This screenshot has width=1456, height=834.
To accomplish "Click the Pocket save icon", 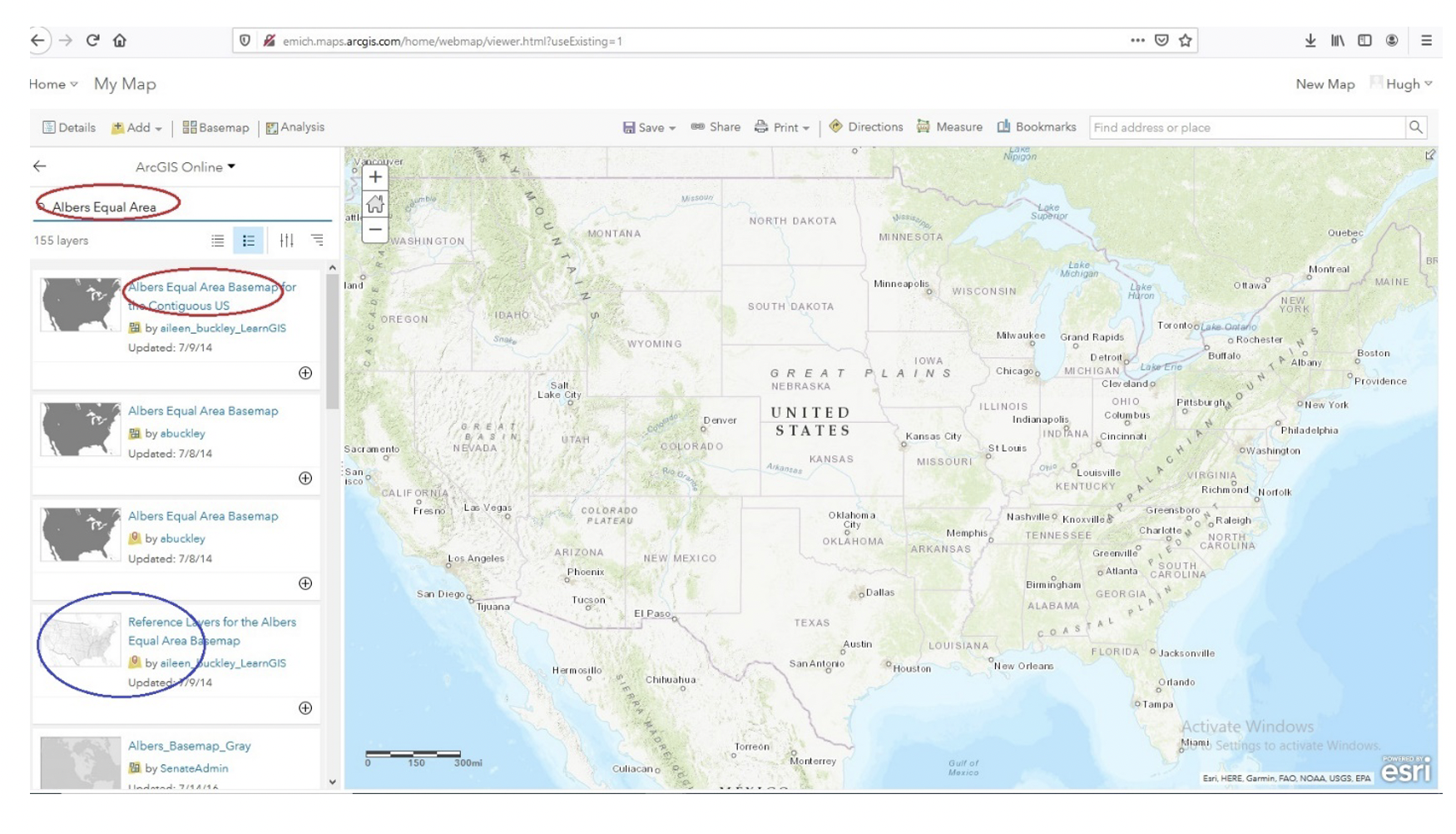I will click(1161, 40).
